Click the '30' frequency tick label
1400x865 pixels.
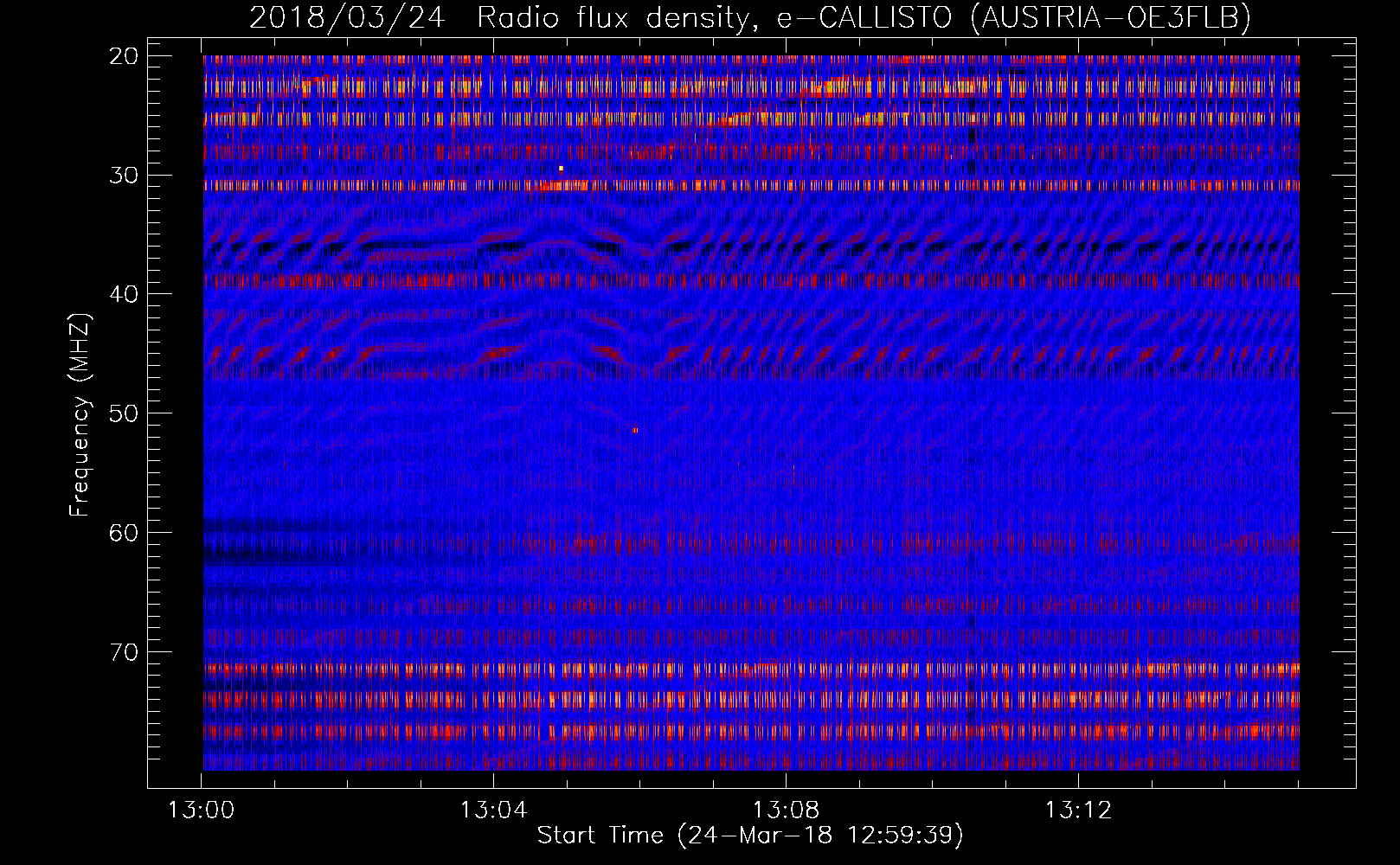coord(125,175)
